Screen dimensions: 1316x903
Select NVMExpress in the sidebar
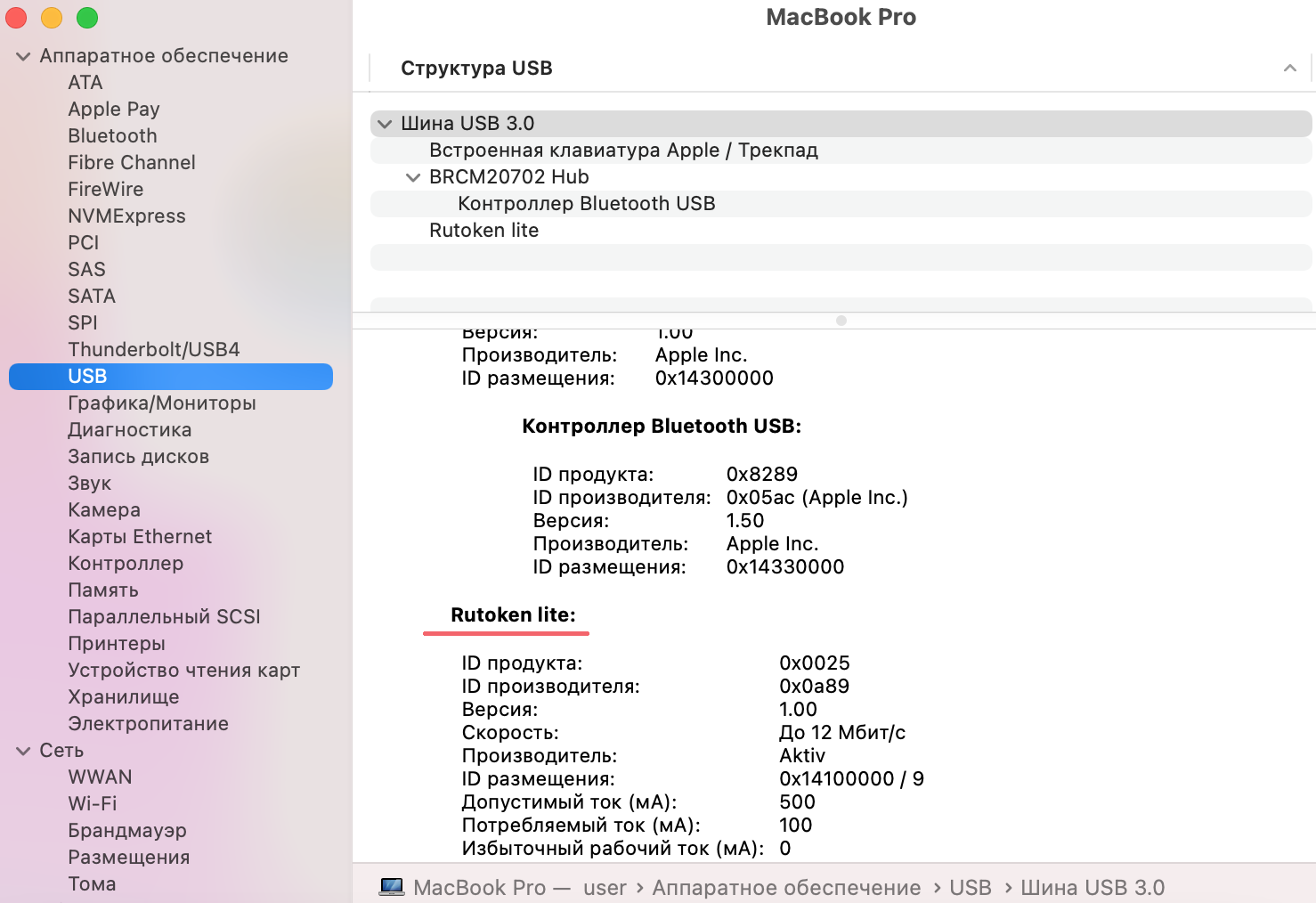click(x=126, y=216)
